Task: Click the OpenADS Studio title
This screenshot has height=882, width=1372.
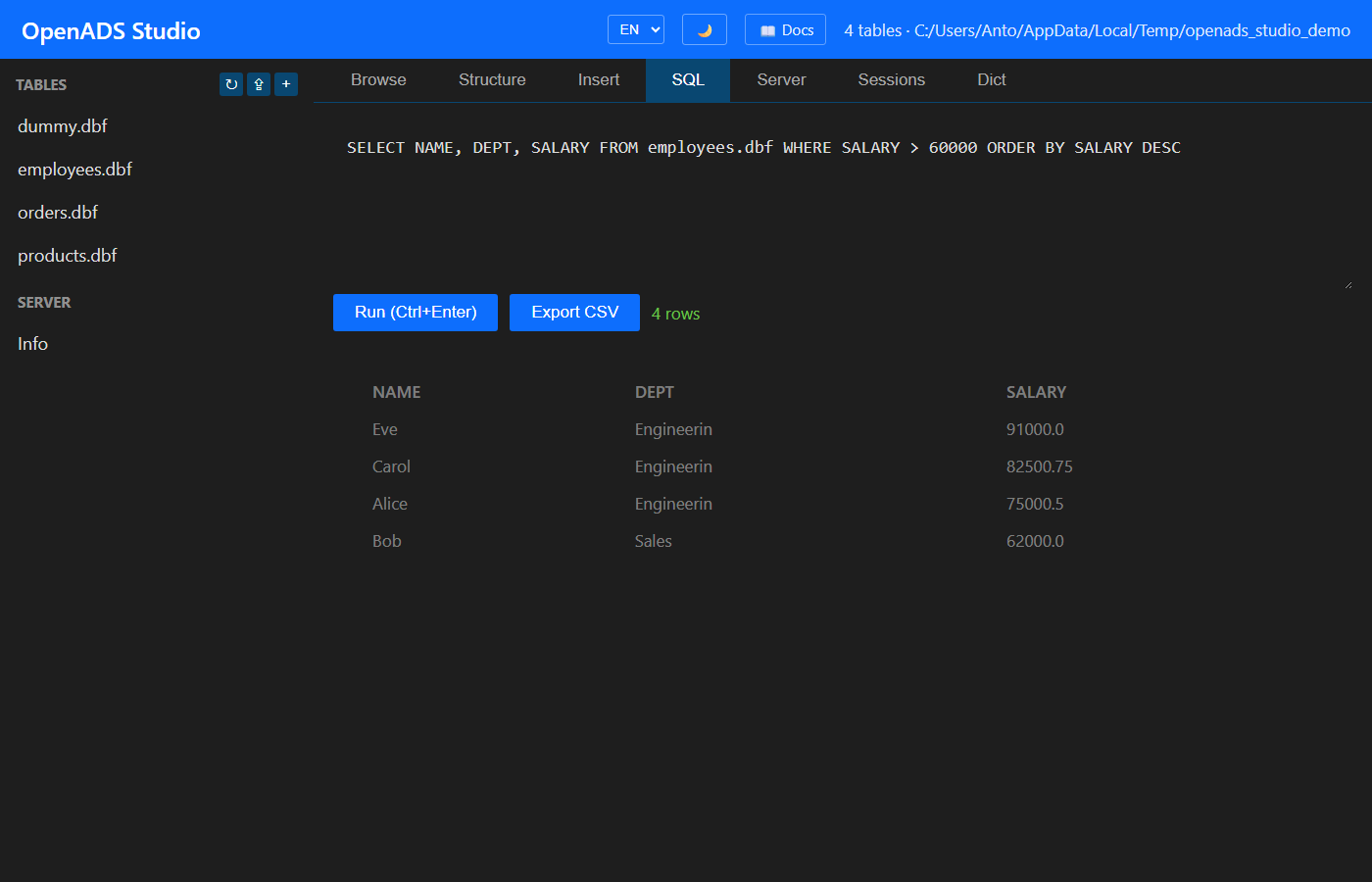Action: pos(111,31)
